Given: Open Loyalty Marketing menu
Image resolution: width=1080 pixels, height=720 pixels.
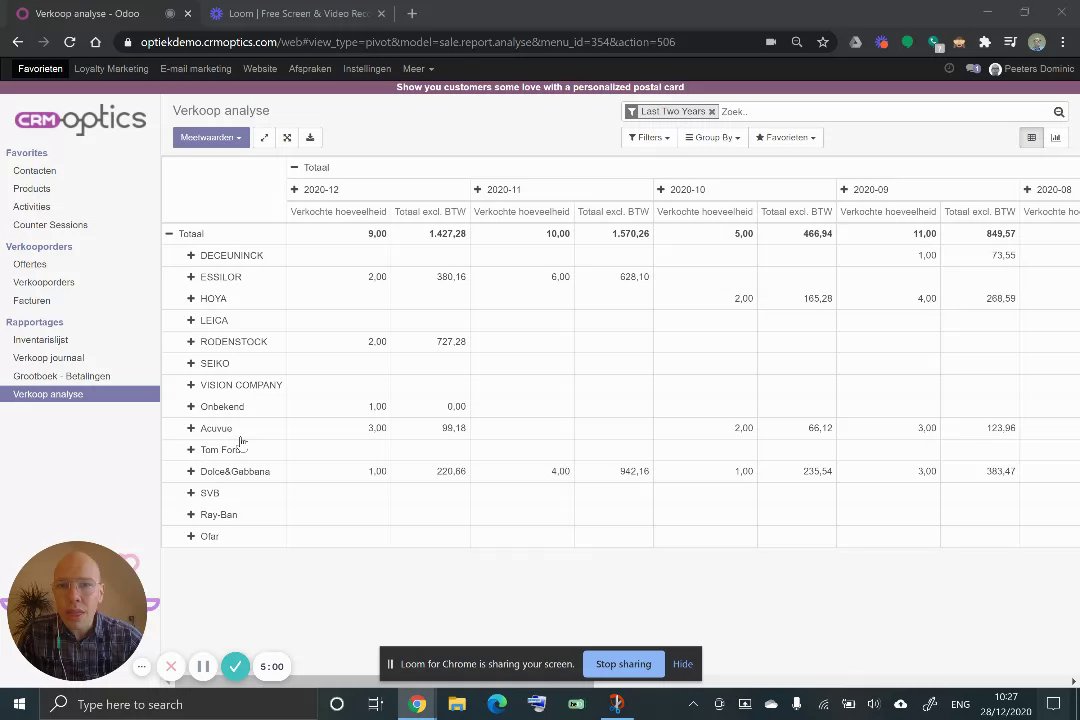Looking at the screenshot, I should click(111, 69).
